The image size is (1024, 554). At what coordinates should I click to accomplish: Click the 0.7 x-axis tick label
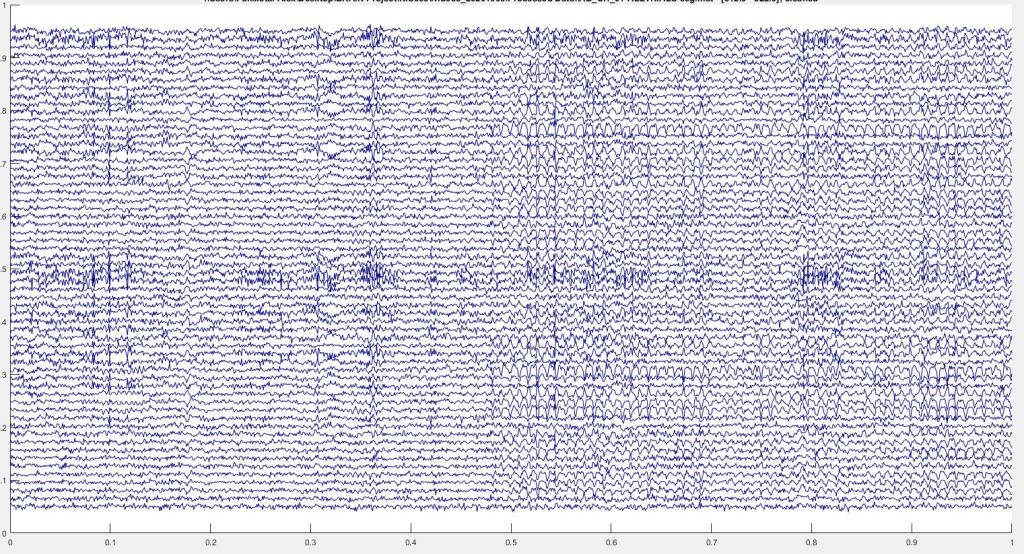coord(710,544)
